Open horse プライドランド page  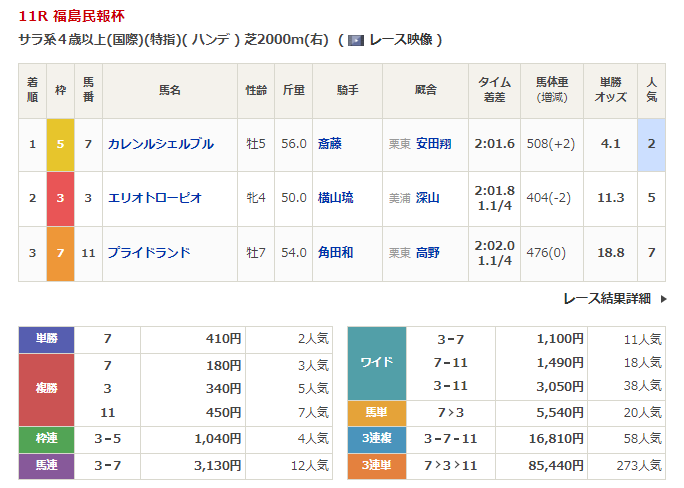(x=148, y=252)
